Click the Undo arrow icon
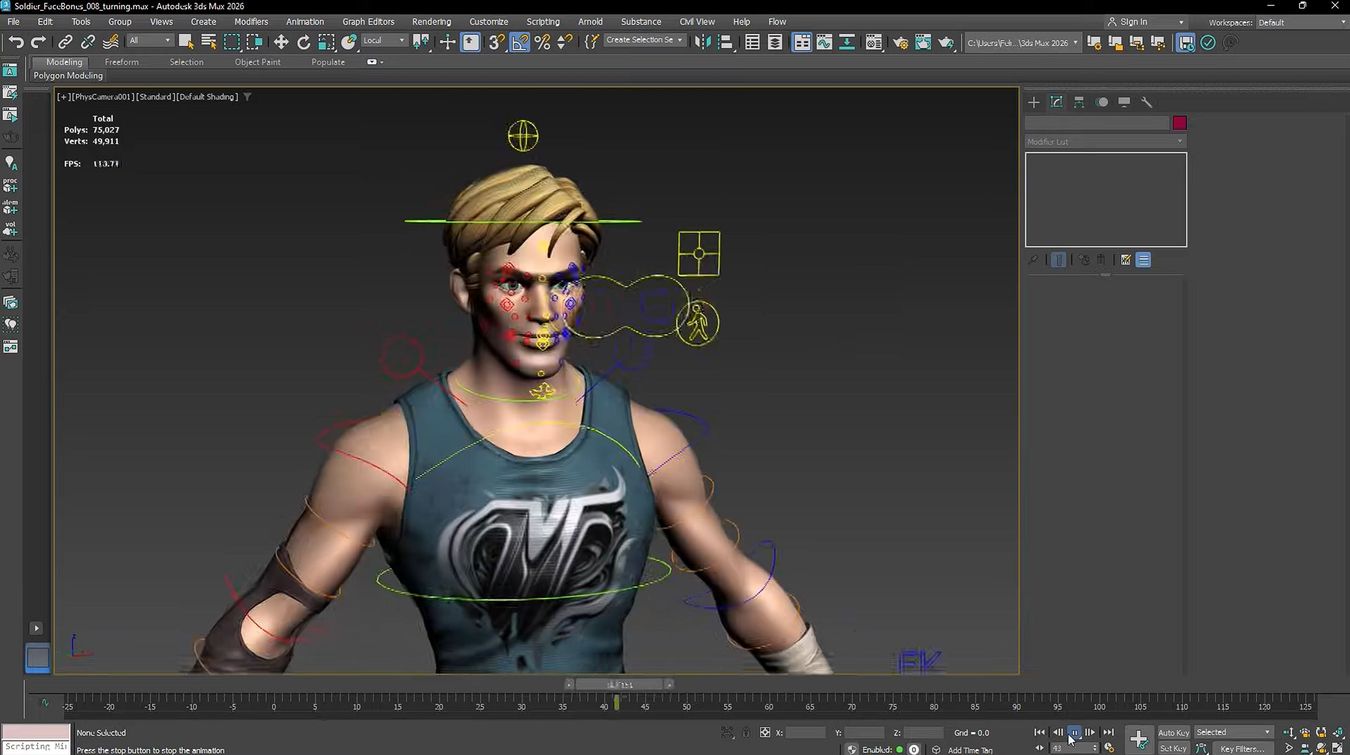The height and width of the screenshot is (755, 1350). click(16, 42)
